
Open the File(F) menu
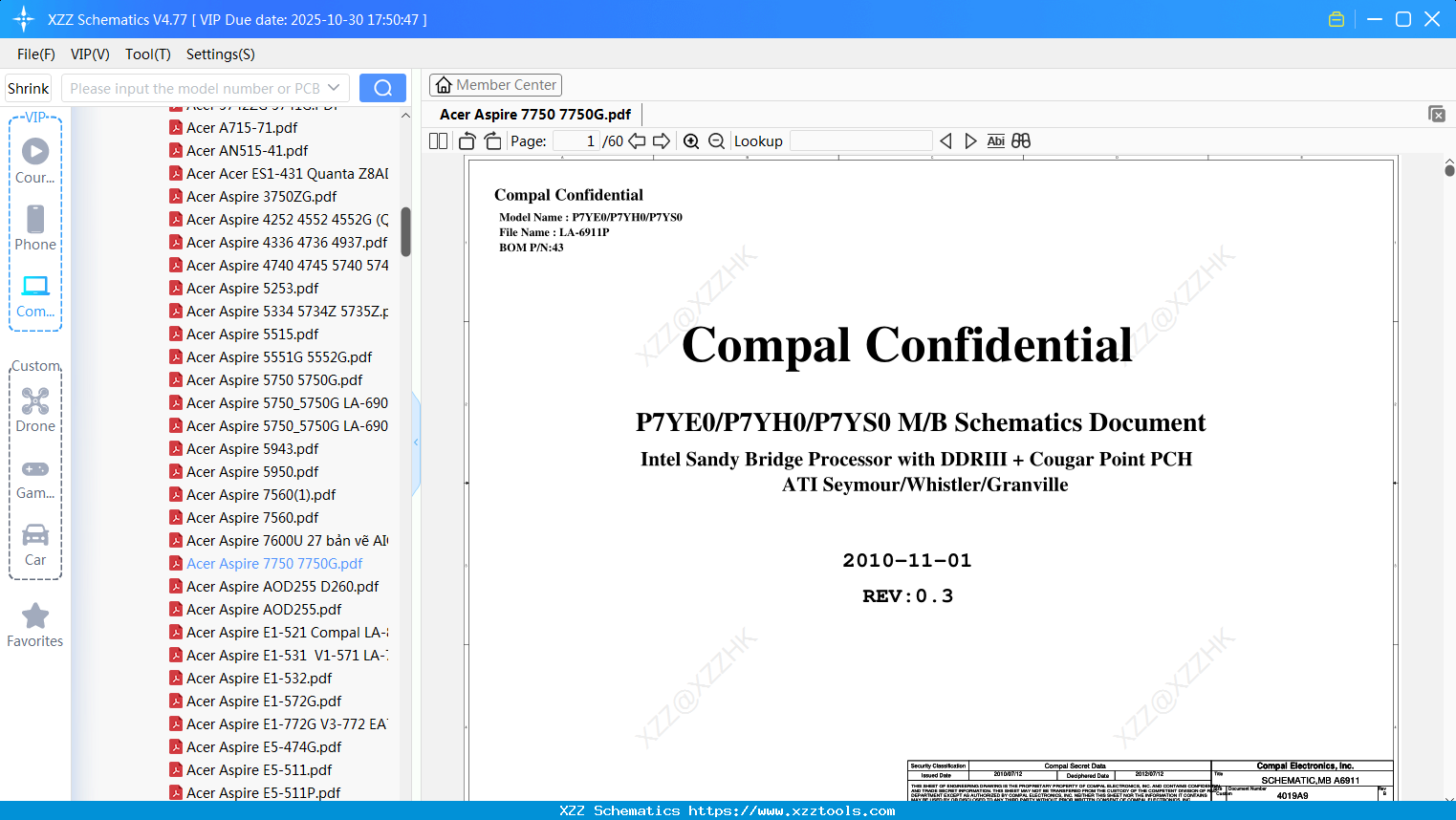pyautogui.click(x=36, y=54)
